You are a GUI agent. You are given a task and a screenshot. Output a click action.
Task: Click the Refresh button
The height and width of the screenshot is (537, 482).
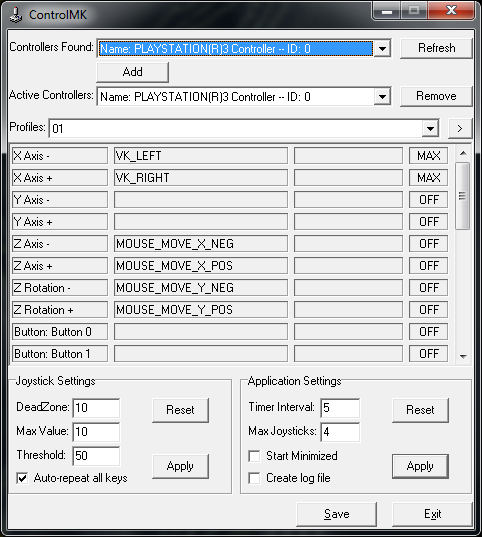point(436,48)
